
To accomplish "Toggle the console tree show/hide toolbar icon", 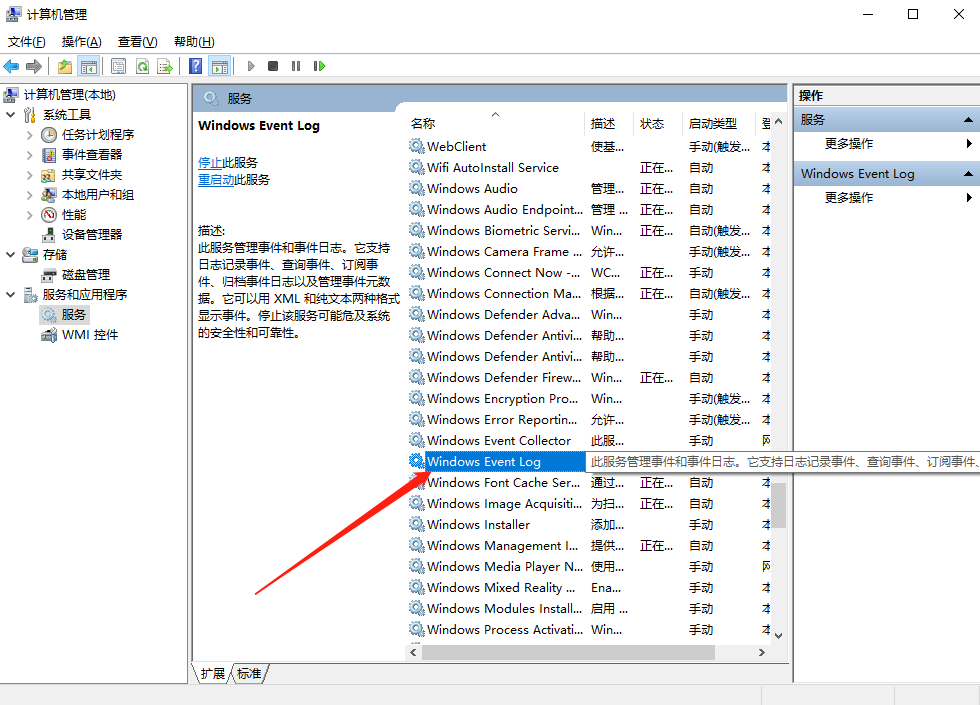I will pyautogui.click(x=88, y=66).
